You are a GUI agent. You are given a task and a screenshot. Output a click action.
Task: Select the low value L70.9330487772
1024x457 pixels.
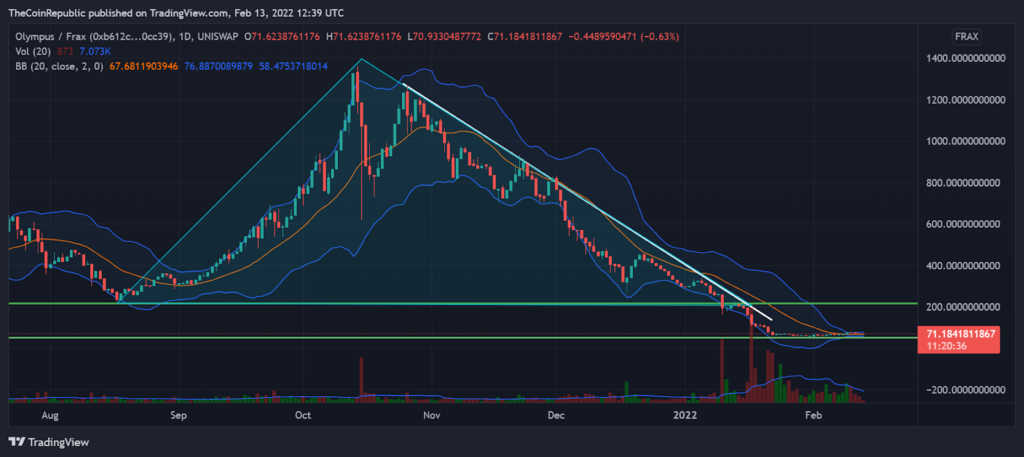click(443, 37)
